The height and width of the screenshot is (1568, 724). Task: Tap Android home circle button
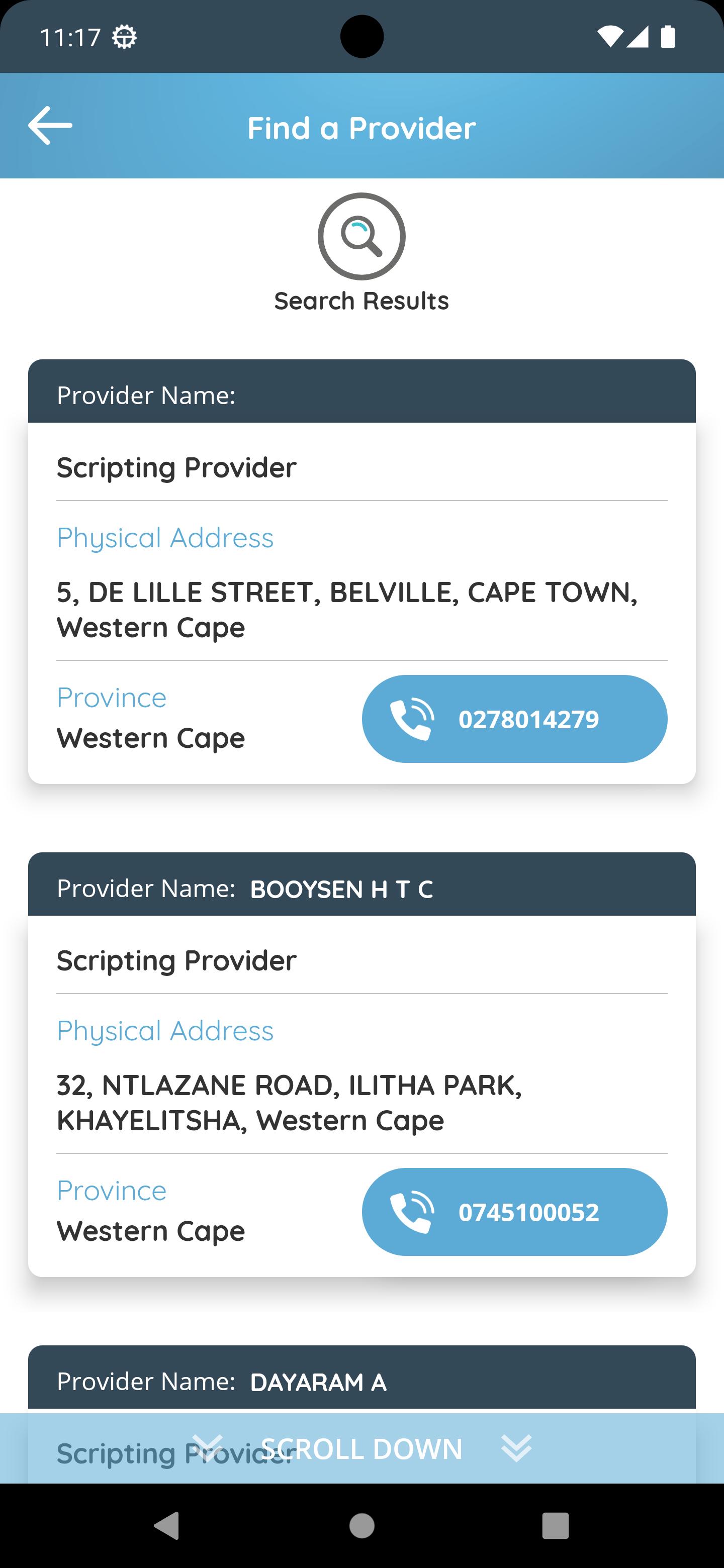[361, 1526]
